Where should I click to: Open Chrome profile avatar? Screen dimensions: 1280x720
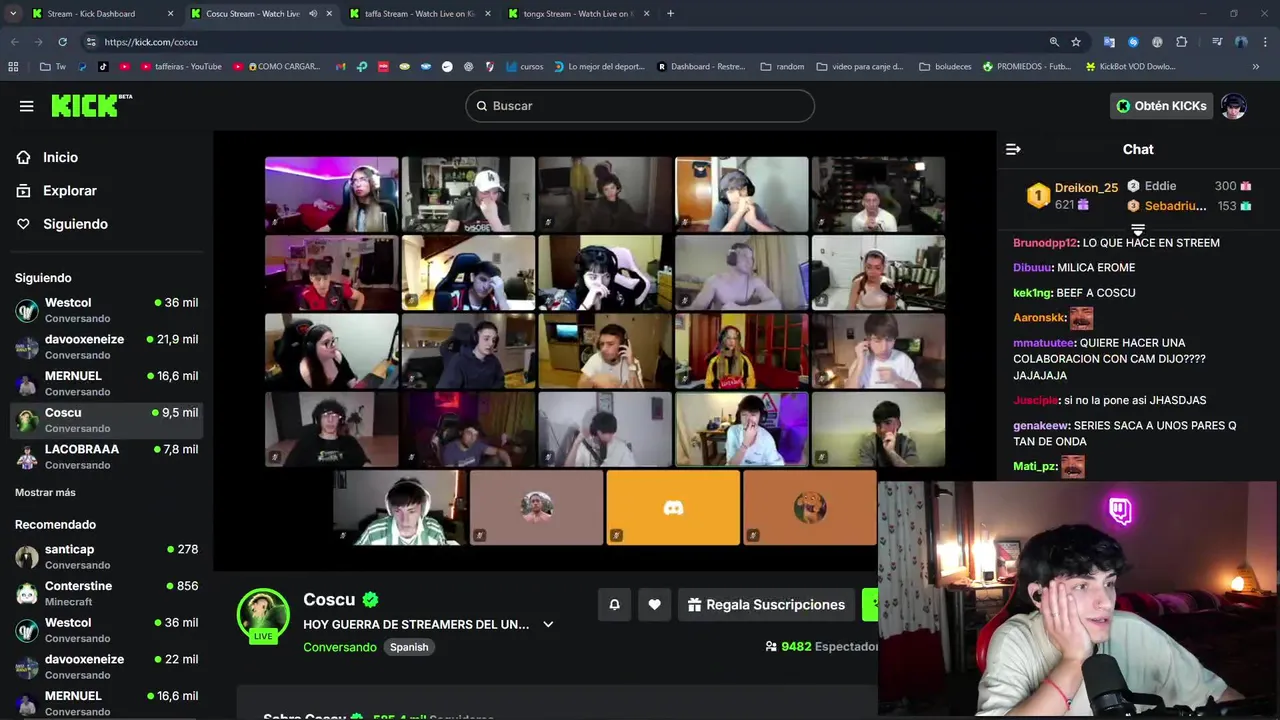(x=1241, y=42)
